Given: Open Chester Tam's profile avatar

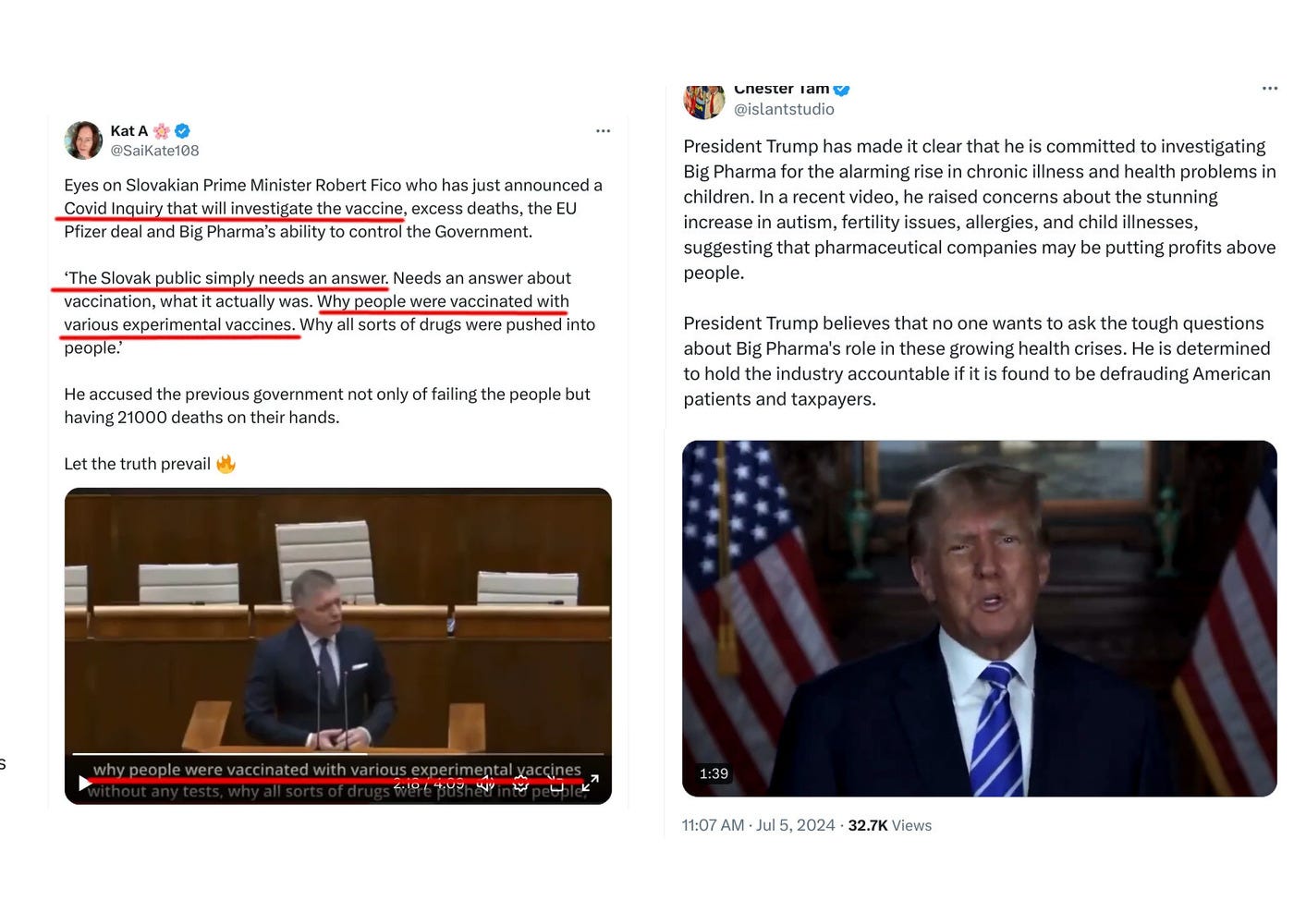Looking at the screenshot, I should tap(703, 102).
